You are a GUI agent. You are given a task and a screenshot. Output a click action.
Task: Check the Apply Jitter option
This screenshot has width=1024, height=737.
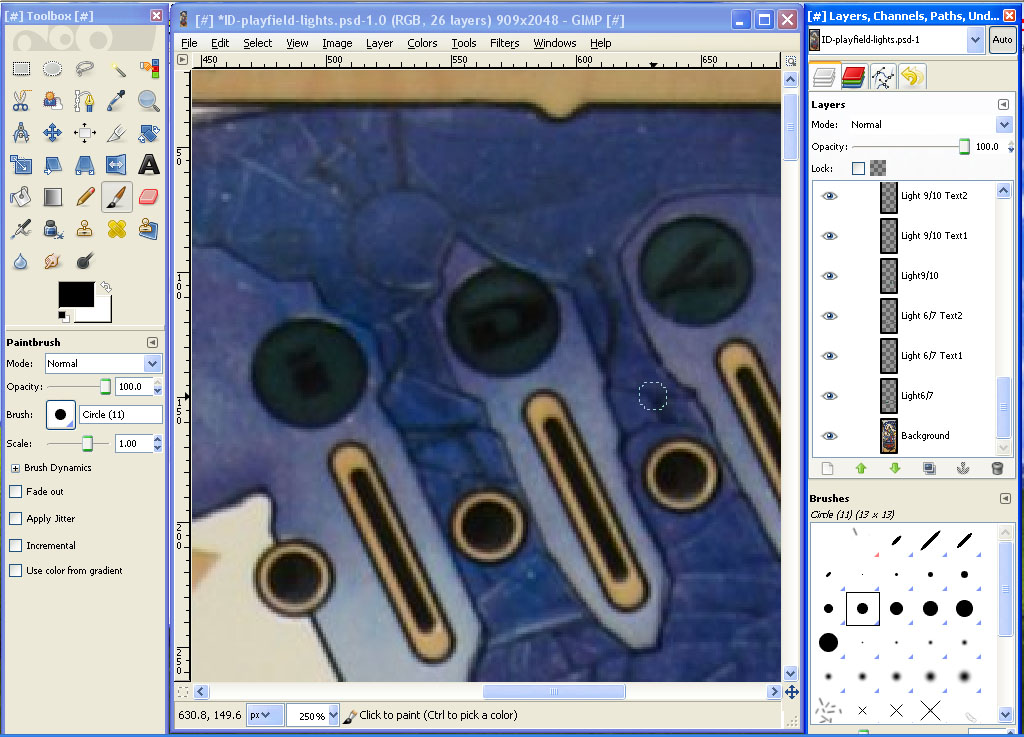(x=16, y=519)
